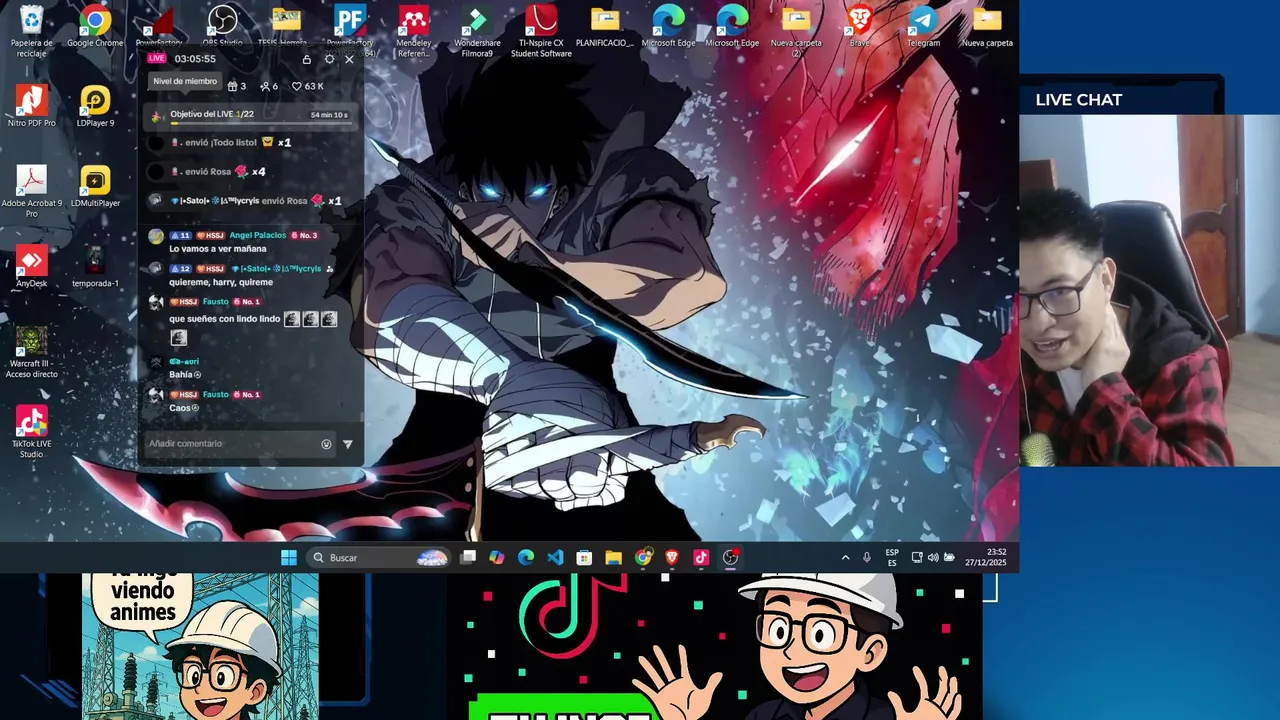
Task: Click the Fausto comment "que sueñes con lindo lindo"
Action: click(224, 319)
